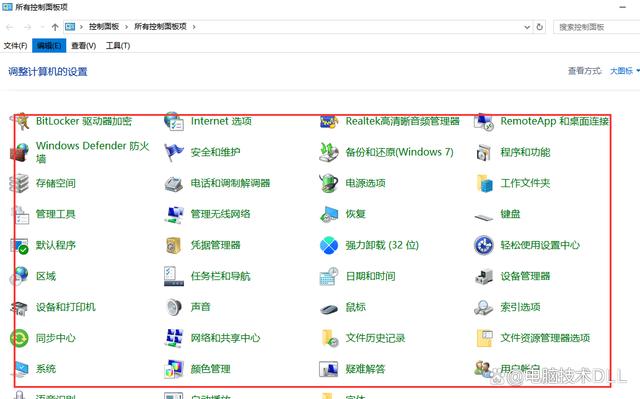Open the 索引选项 text link
The height and width of the screenshot is (399, 640).
pos(520,307)
